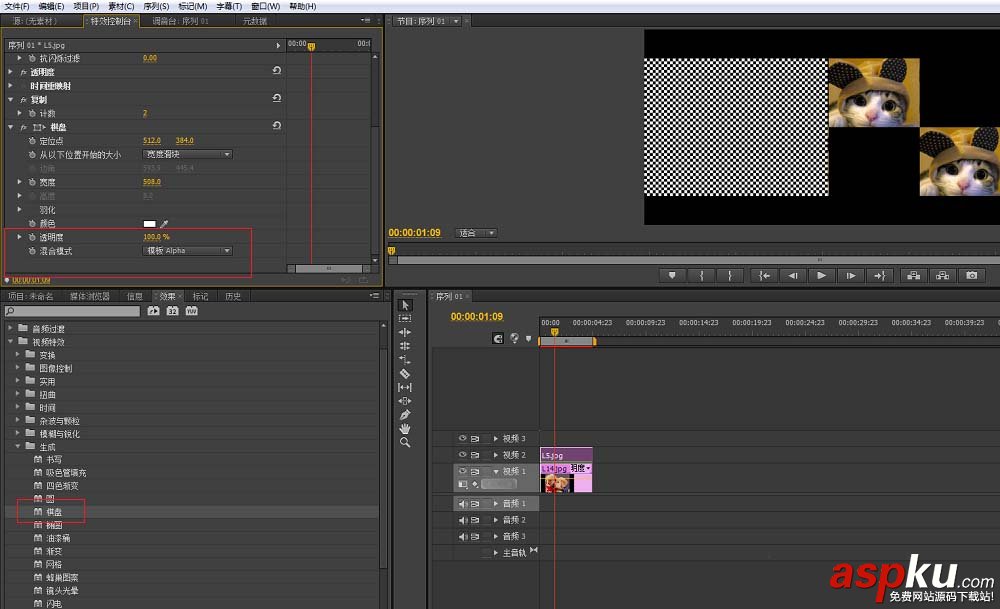Toggle visibility eye of 视频 3 track
1000x609 pixels.
tap(462, 439)
